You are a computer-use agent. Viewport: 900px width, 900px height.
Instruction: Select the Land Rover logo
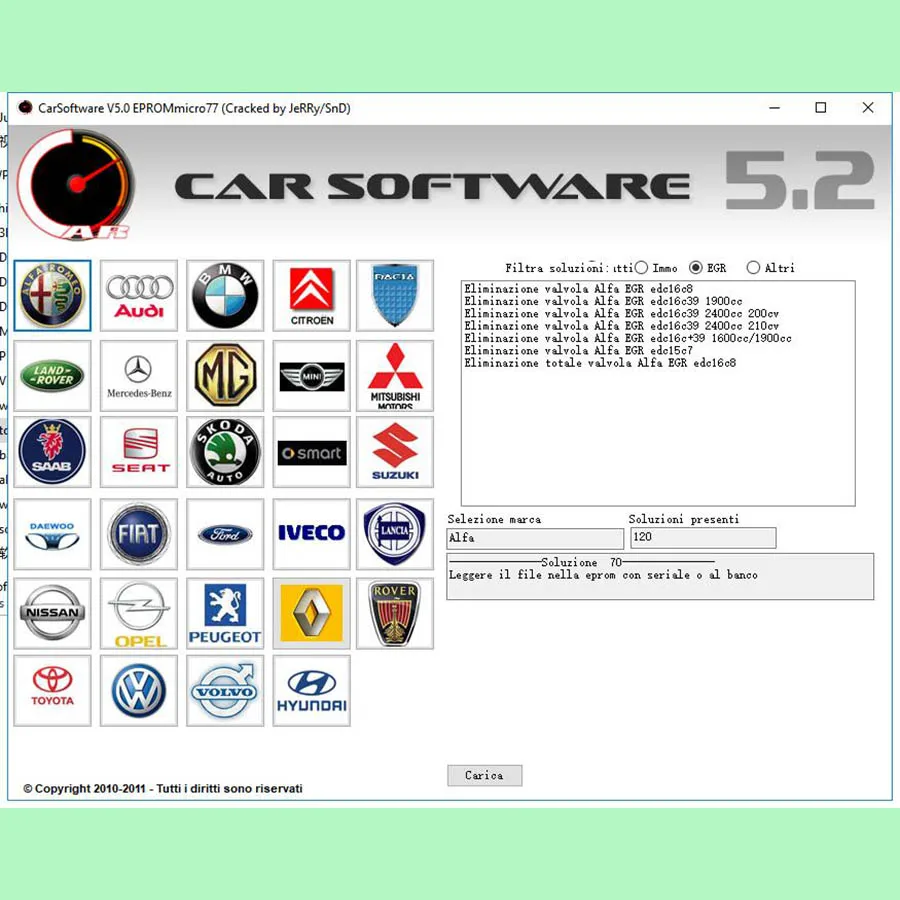pyautogui.click(x=52, y=376)
